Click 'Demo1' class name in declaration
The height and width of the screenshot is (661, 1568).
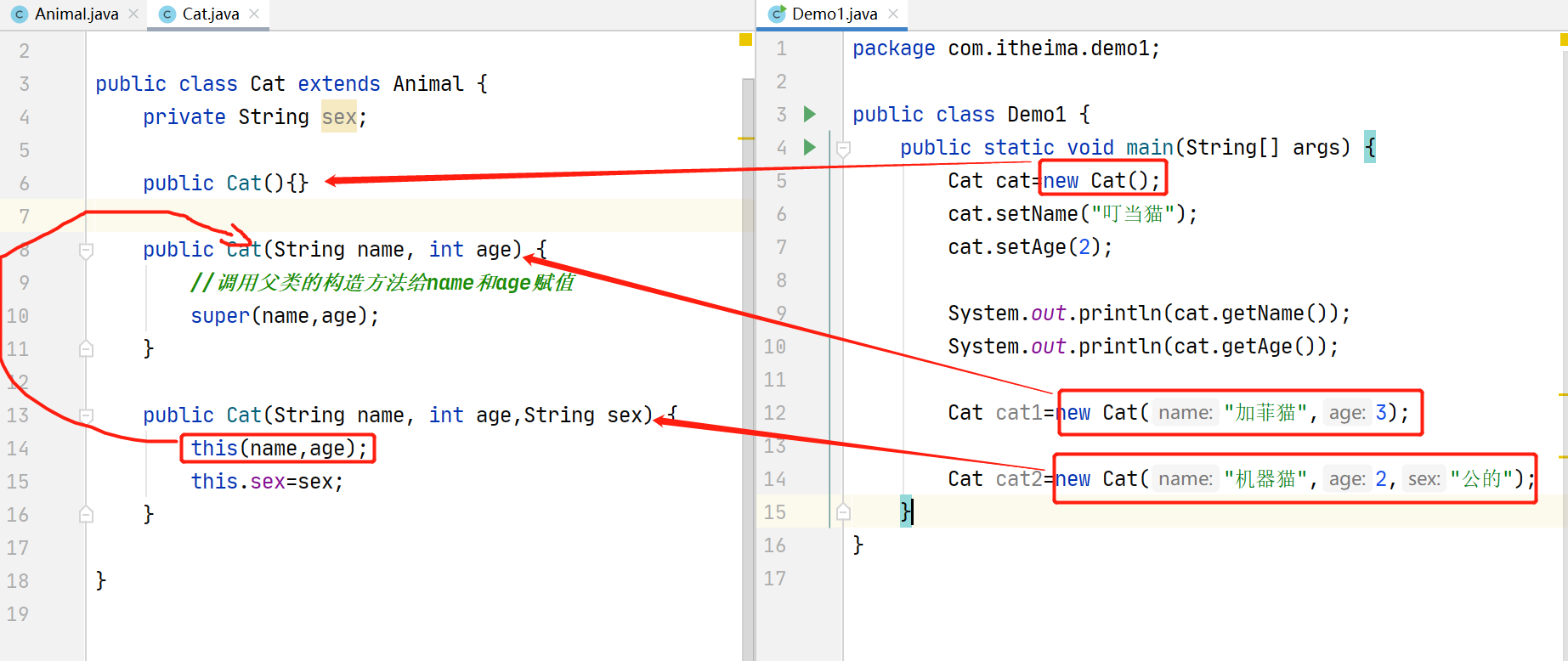coord(1037,115)
